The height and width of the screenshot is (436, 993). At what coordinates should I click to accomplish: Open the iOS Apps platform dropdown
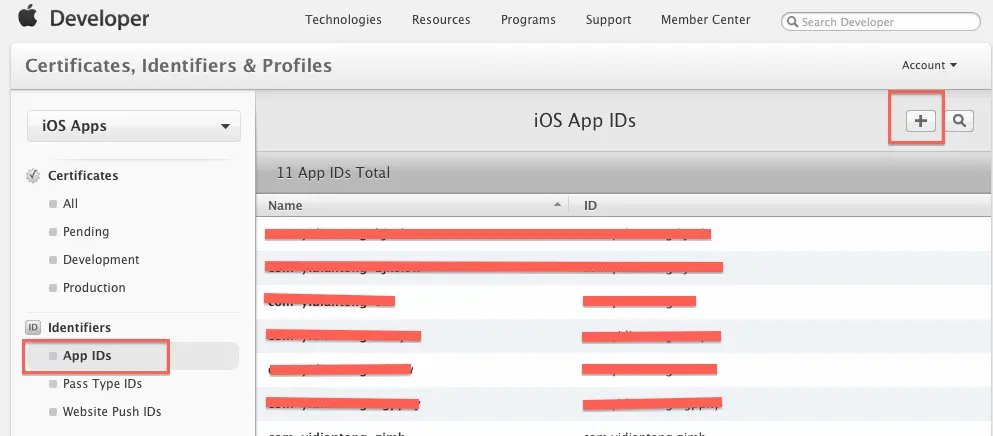(x=134, y=126)
